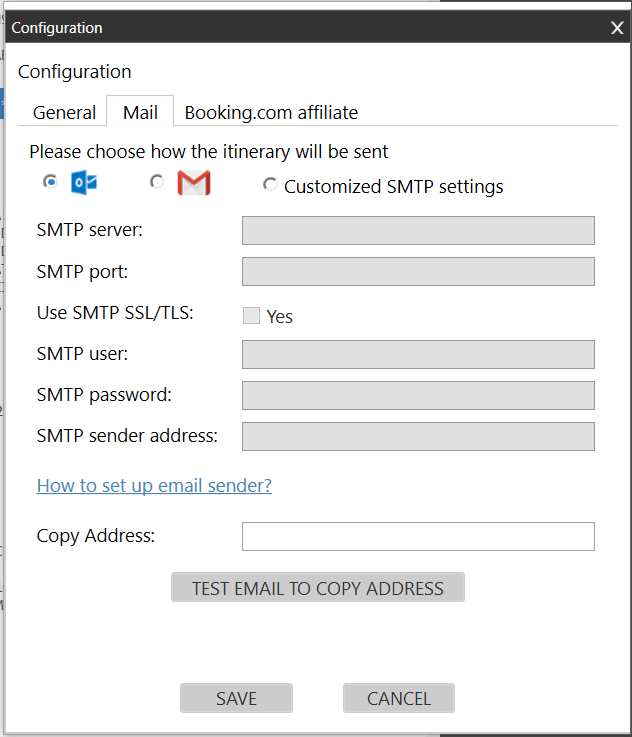Click the SMTP sender address field
The image size is (632, 737).
pyautogui.click(x=418, y=436)
